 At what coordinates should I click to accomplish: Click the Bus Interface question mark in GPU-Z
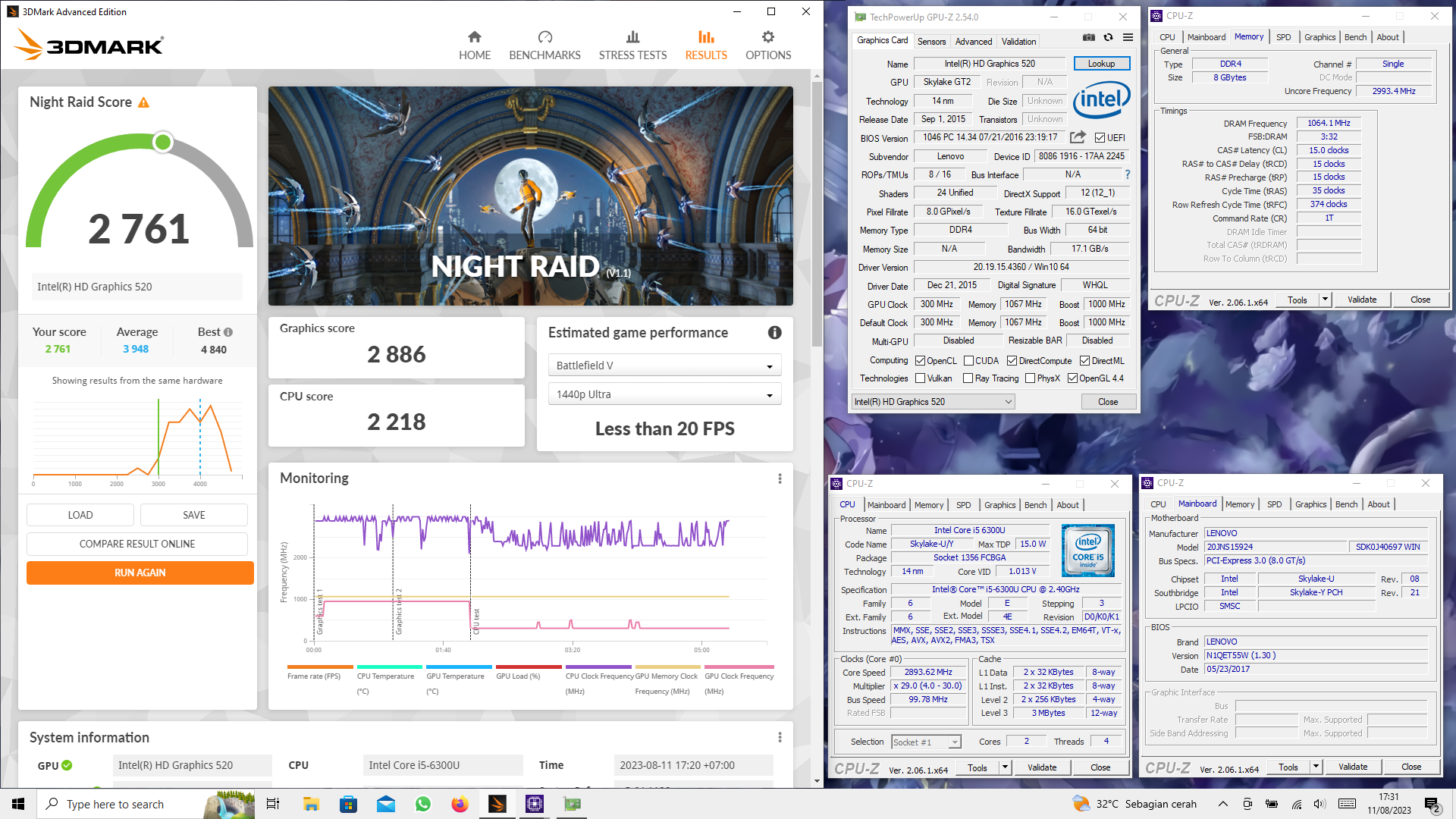pos(1128,174)
